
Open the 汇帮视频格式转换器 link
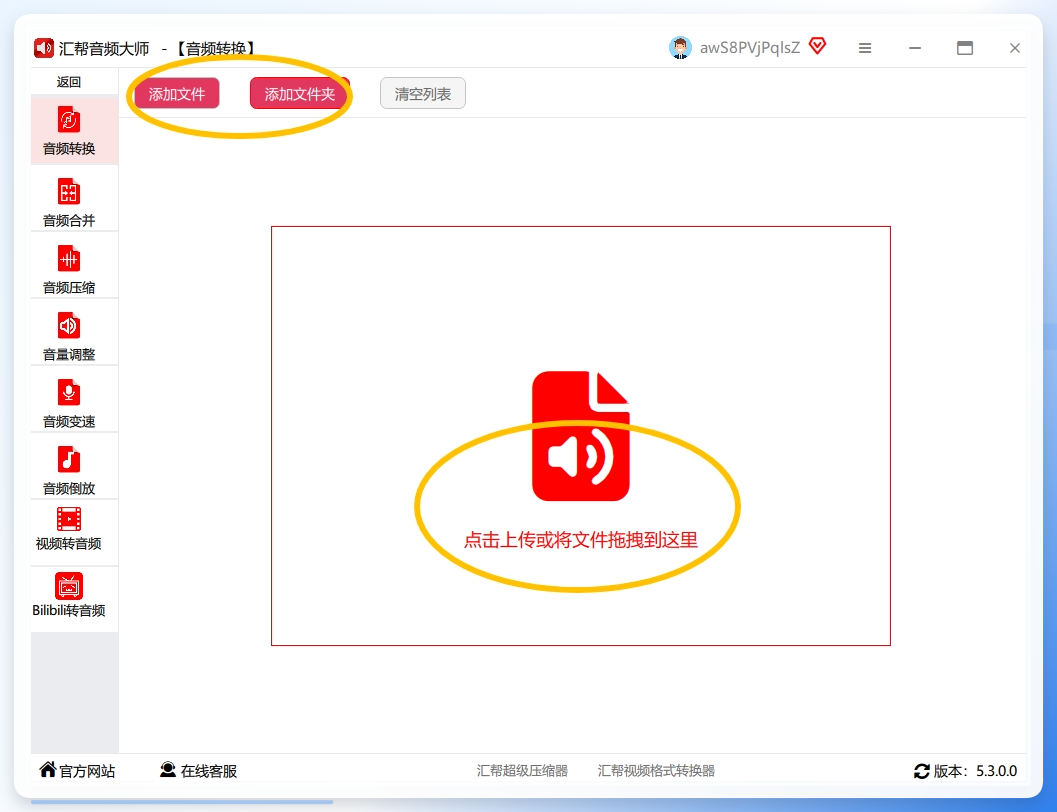[x=656, y=770]
